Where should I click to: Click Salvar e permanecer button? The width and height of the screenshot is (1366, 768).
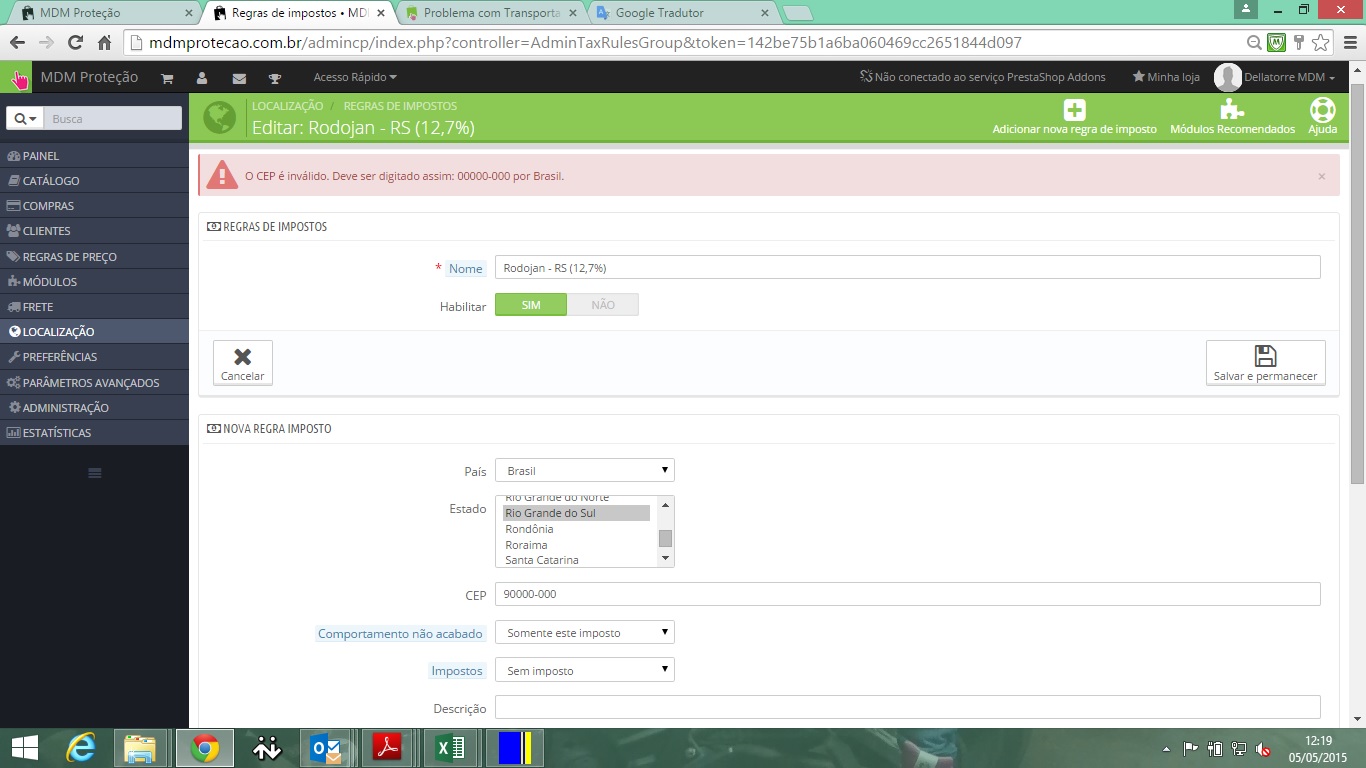pos(1265,363)
